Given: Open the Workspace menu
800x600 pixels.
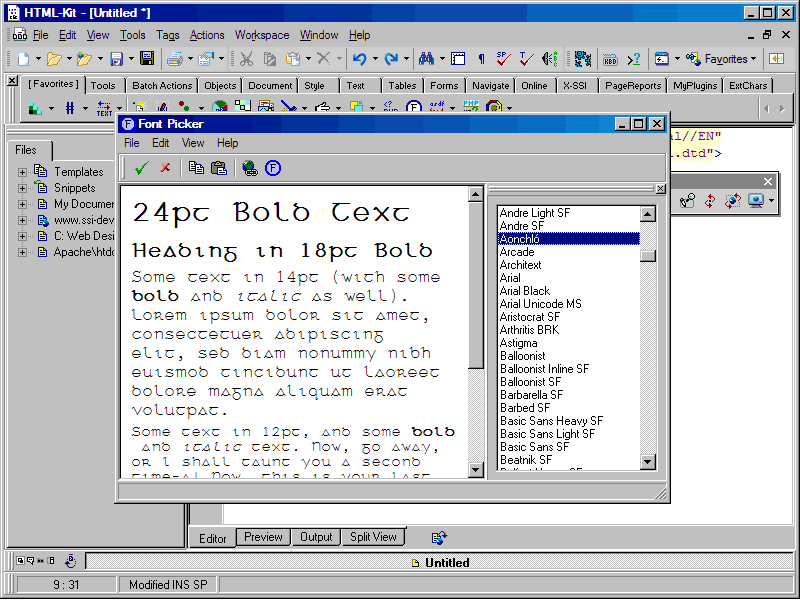Looking at the screenshot, I should click(262, 35).
